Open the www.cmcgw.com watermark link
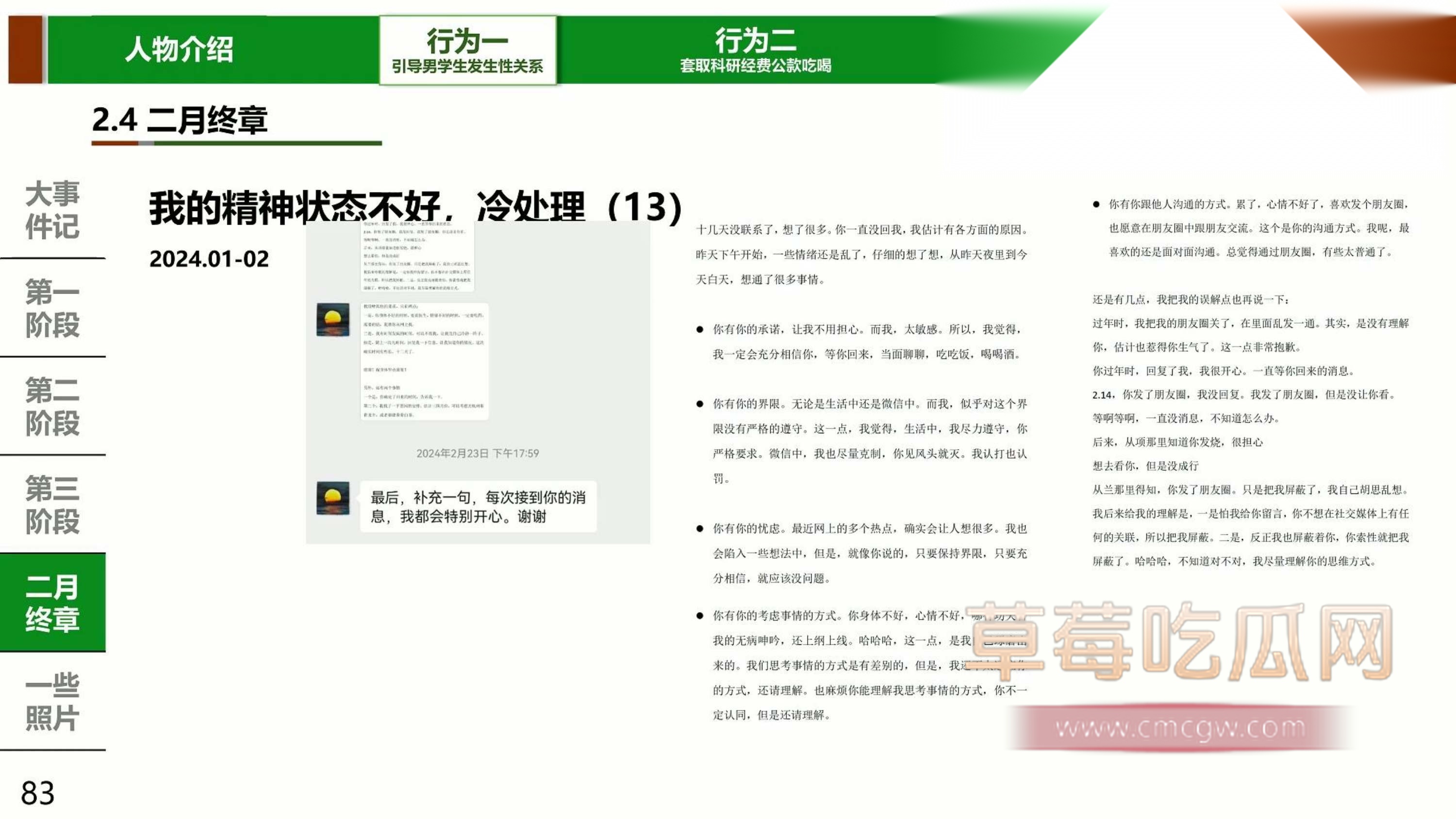The height and width of the screenshot is (819, 1456). (1180, 728)
